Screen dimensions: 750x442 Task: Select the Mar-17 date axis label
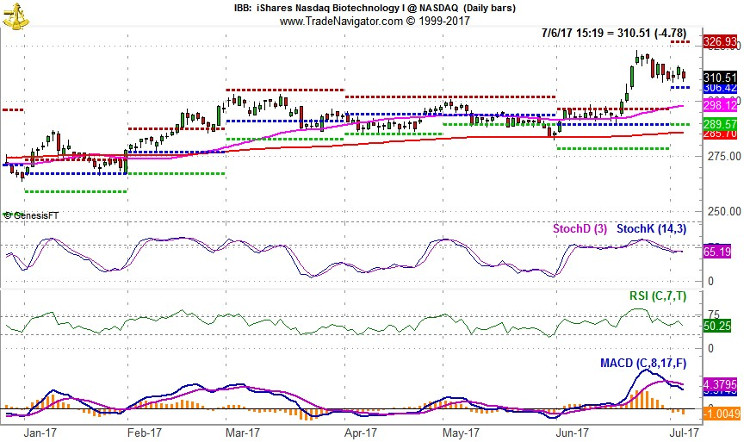coord(242,433)
